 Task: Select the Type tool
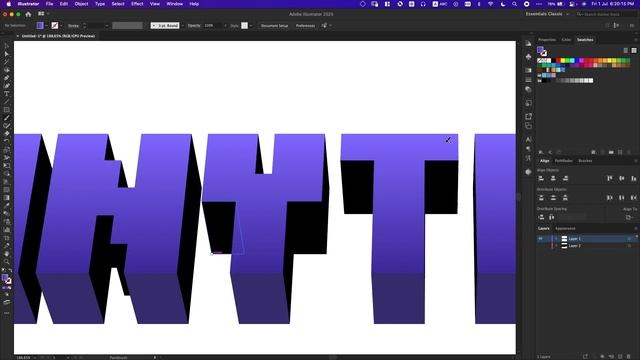point(7,94)
